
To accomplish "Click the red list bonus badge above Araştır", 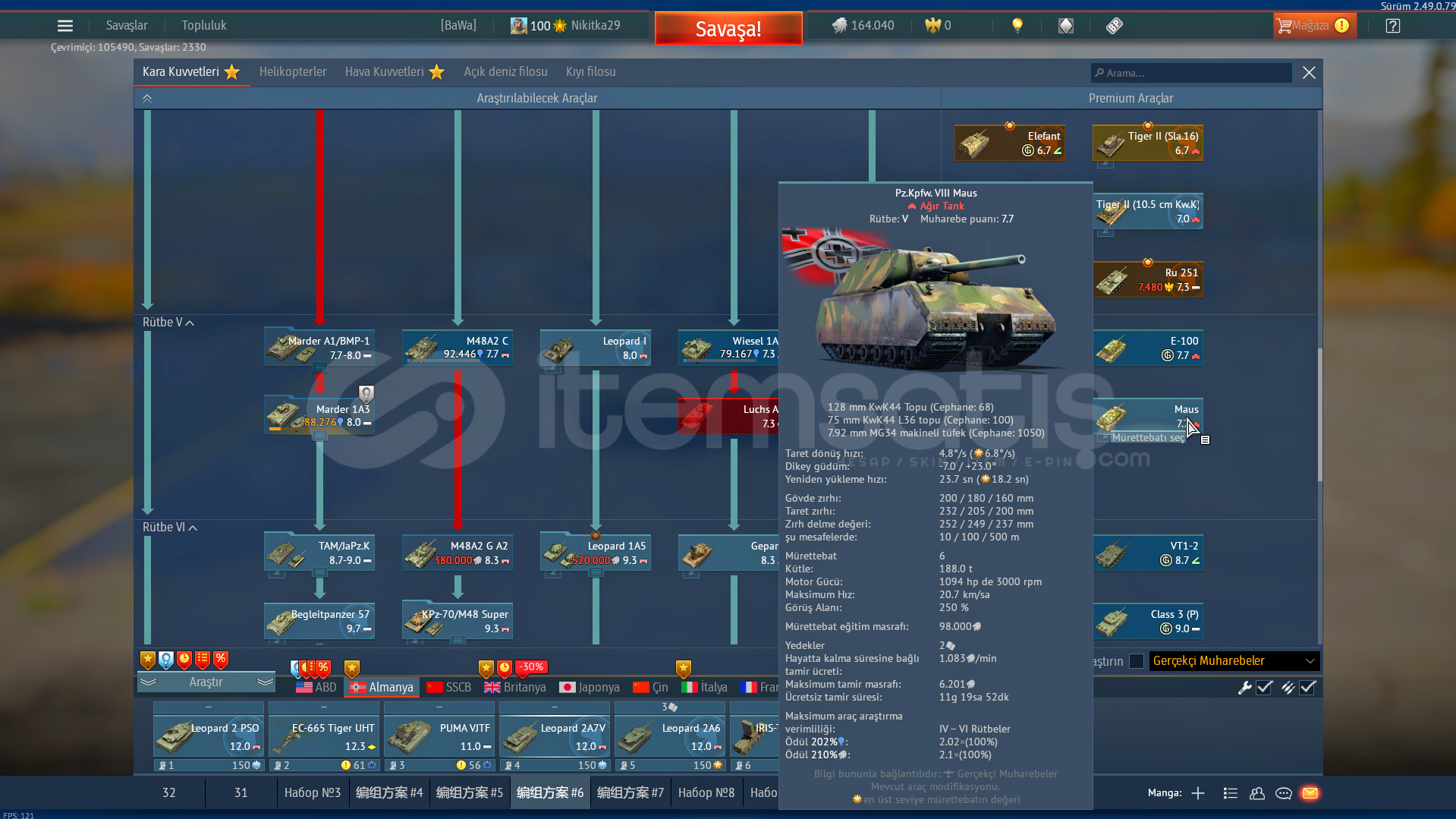I will tap(203, 660).
